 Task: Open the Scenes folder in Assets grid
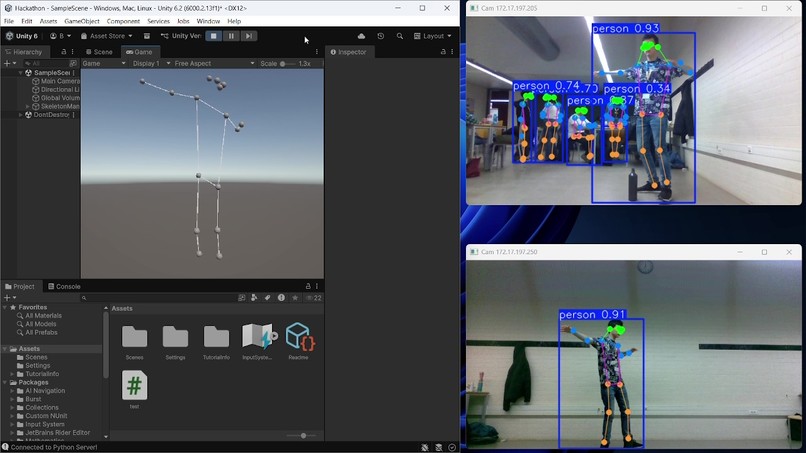pyautogui.click(x=135, y=337)
